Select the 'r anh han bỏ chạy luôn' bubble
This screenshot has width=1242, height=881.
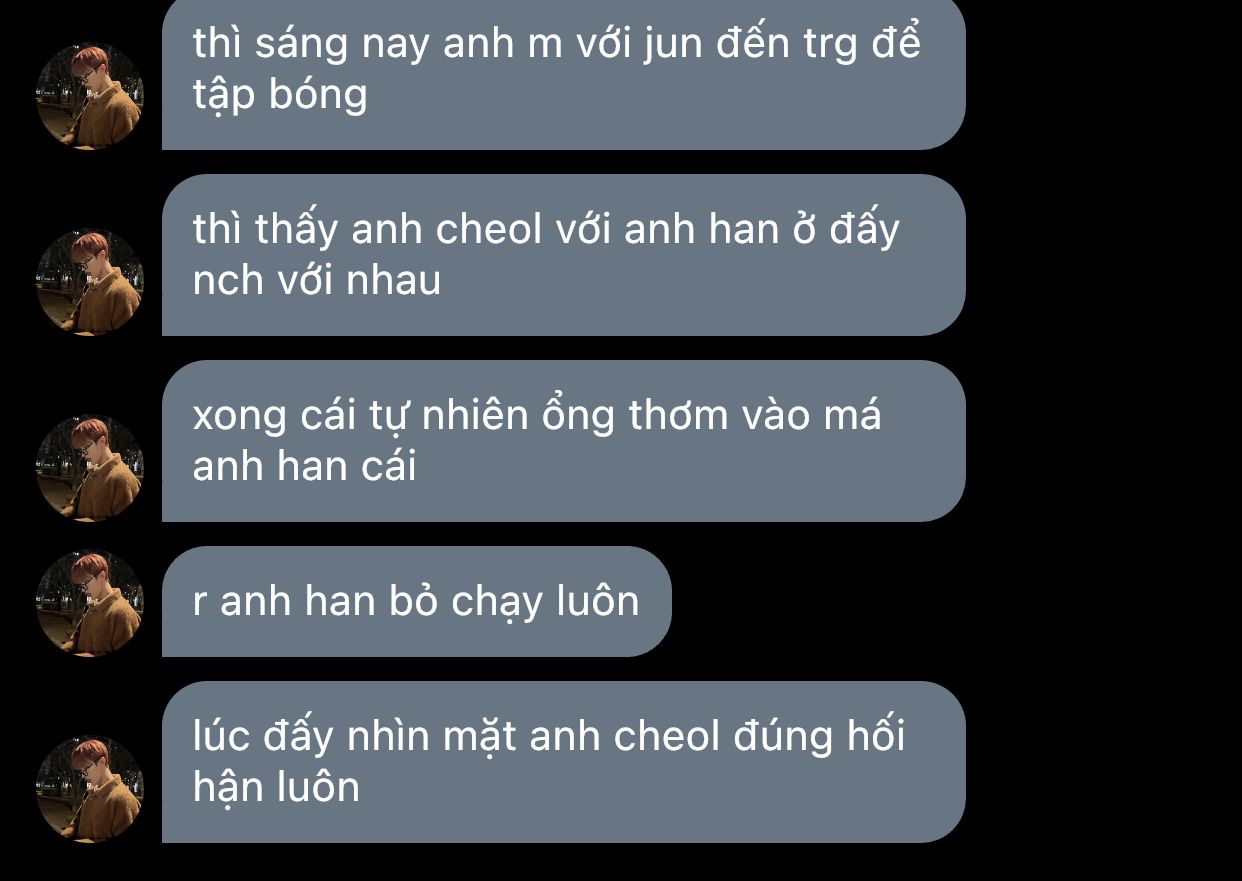click(x=417, y=602)
